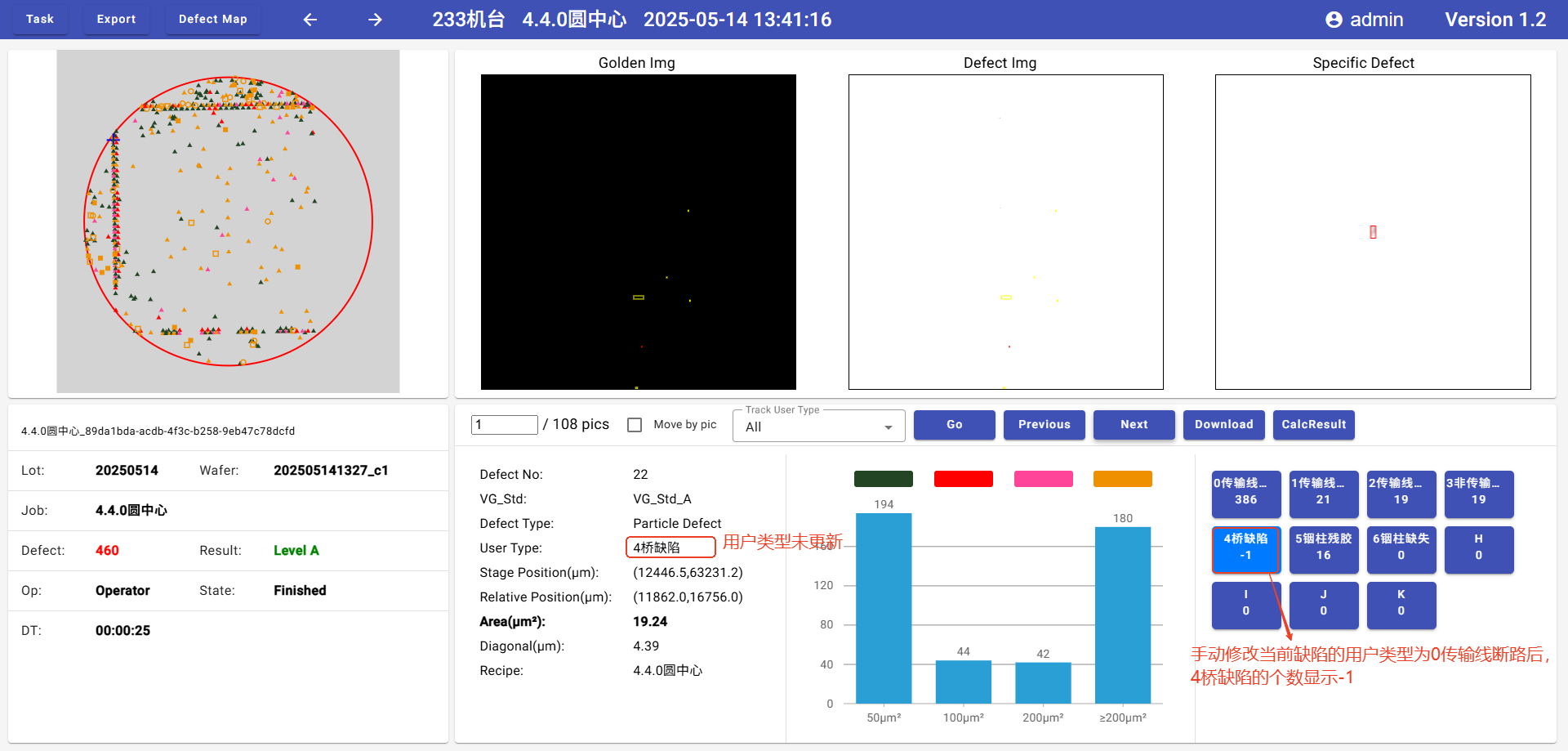Click the Lot value 20250514

click(127, 471)
